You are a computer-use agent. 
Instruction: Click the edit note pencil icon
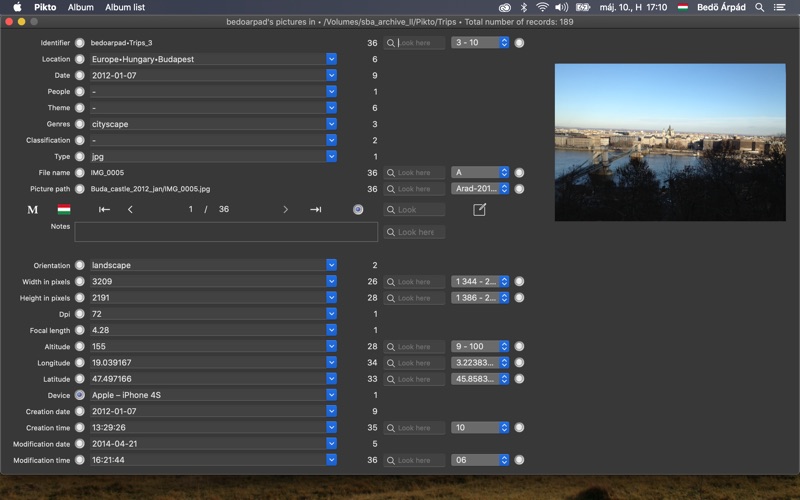[479, 209]
